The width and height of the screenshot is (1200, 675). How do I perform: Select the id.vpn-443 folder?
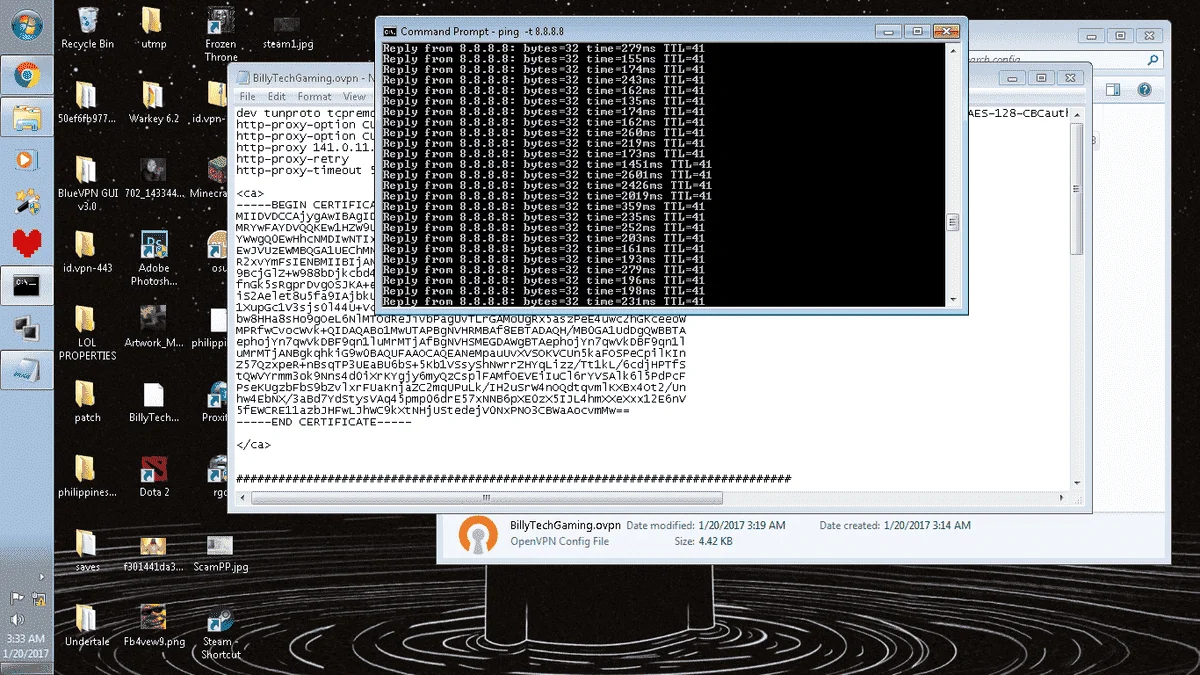pos(87,251)
